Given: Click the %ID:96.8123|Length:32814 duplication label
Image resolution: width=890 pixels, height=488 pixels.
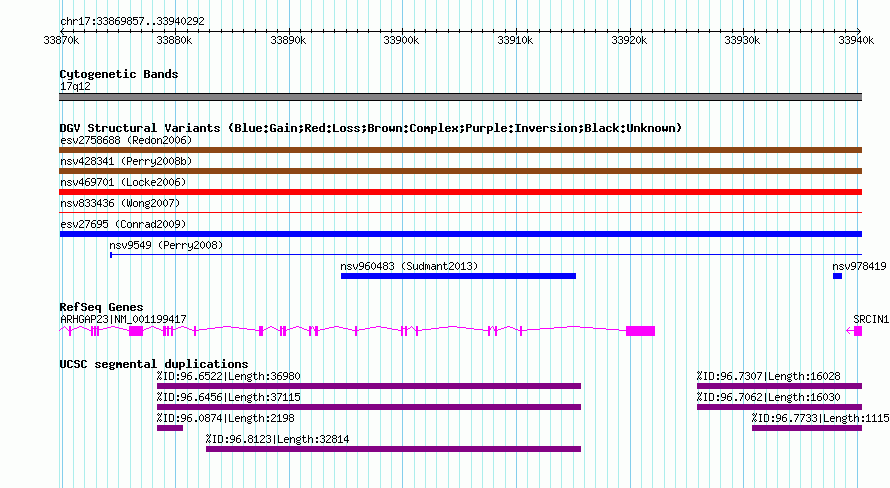Looking at the screenshot, I should click(x=278, y=439).
